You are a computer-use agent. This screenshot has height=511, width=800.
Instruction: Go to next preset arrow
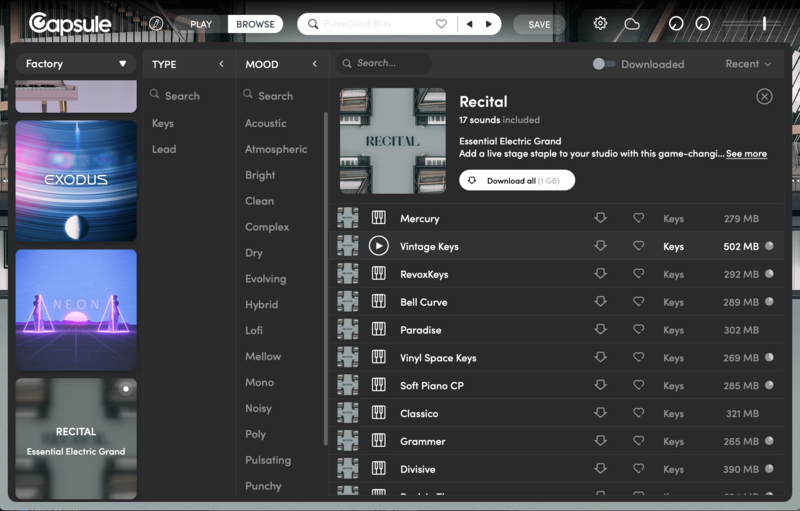tap(488, 23)
